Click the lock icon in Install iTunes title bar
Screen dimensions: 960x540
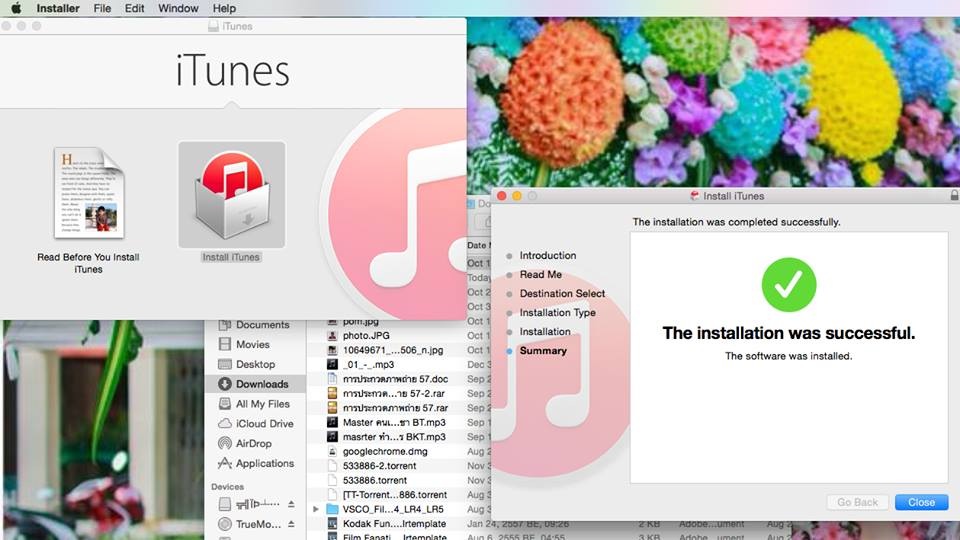[954, 195]
